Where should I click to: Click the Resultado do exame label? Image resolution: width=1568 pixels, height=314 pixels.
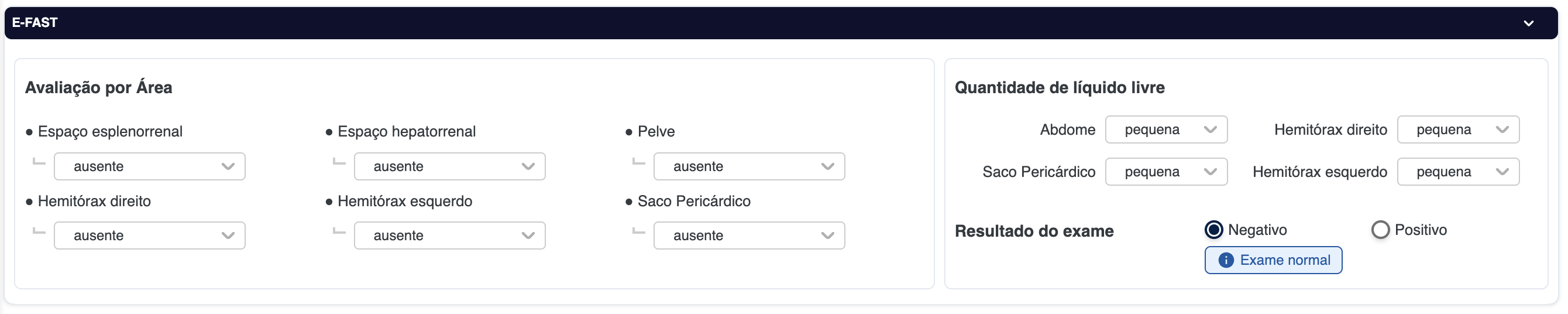[x=1034, y=231]
